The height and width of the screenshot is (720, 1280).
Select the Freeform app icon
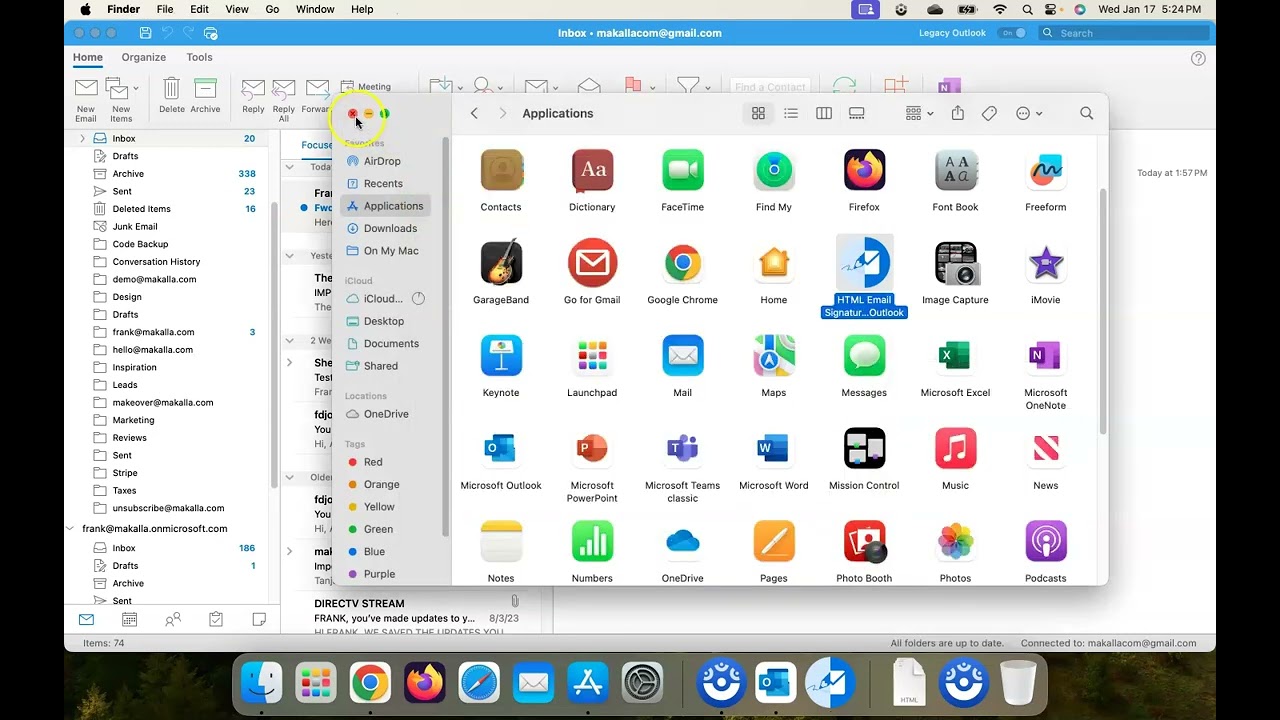pos(1046,170)
